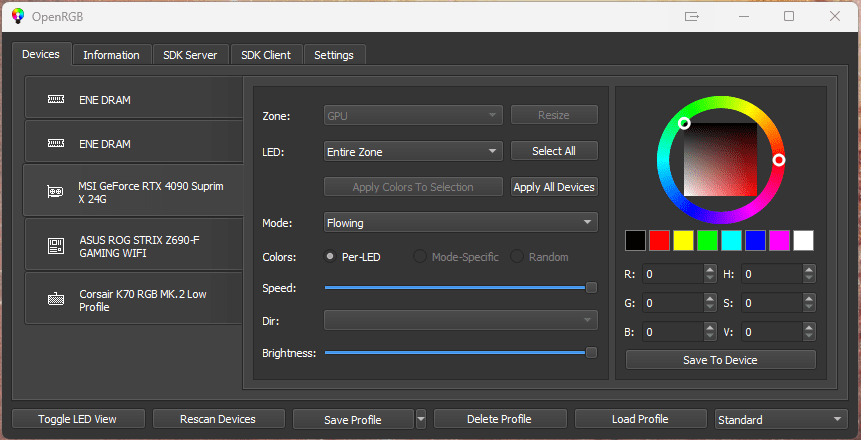This screenshot has width=861, height=440.
Task: Pick the cyan color swatch
Action: point(731,240)
